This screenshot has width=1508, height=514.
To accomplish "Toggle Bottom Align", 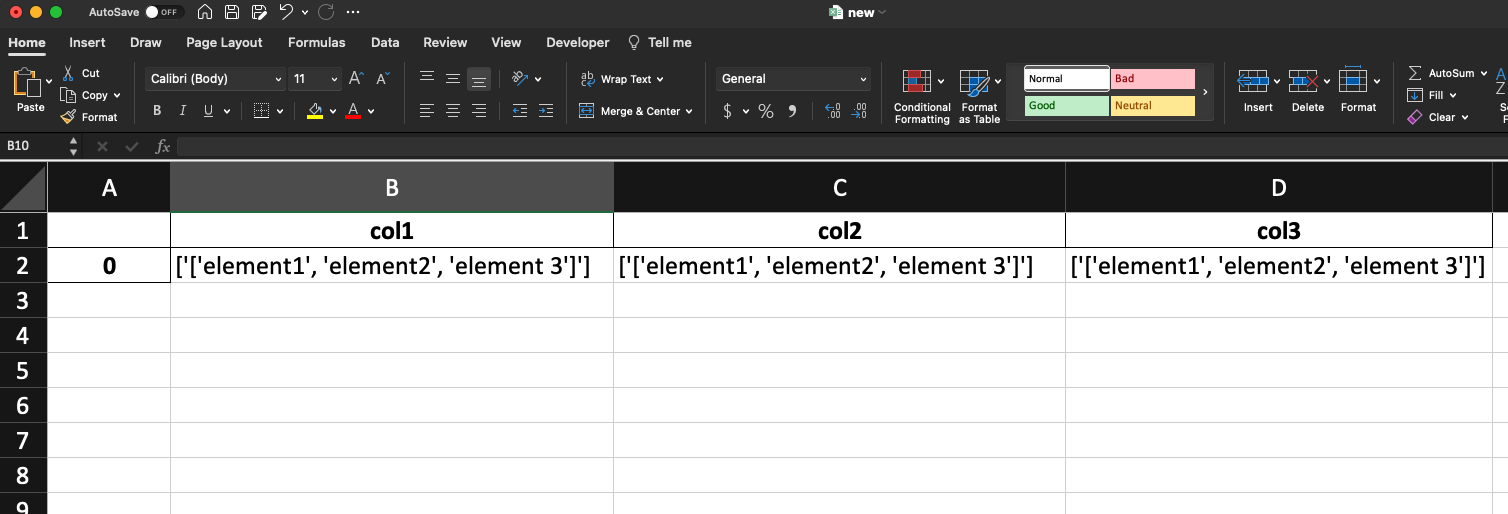I will [x=479, y=78].
